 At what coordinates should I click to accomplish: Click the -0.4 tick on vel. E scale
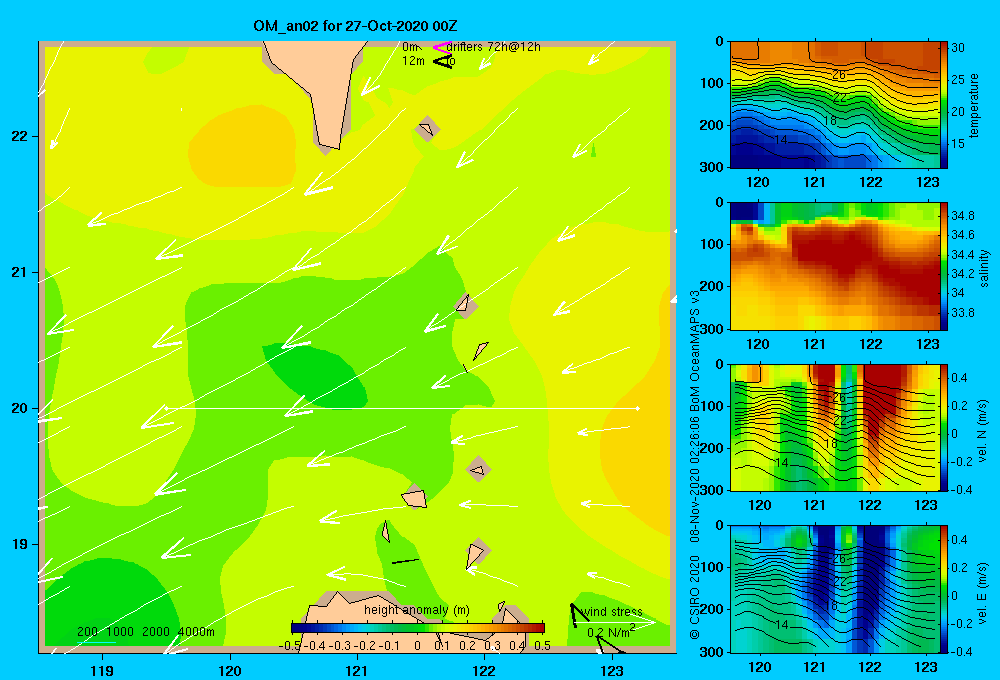click(962, 651)
